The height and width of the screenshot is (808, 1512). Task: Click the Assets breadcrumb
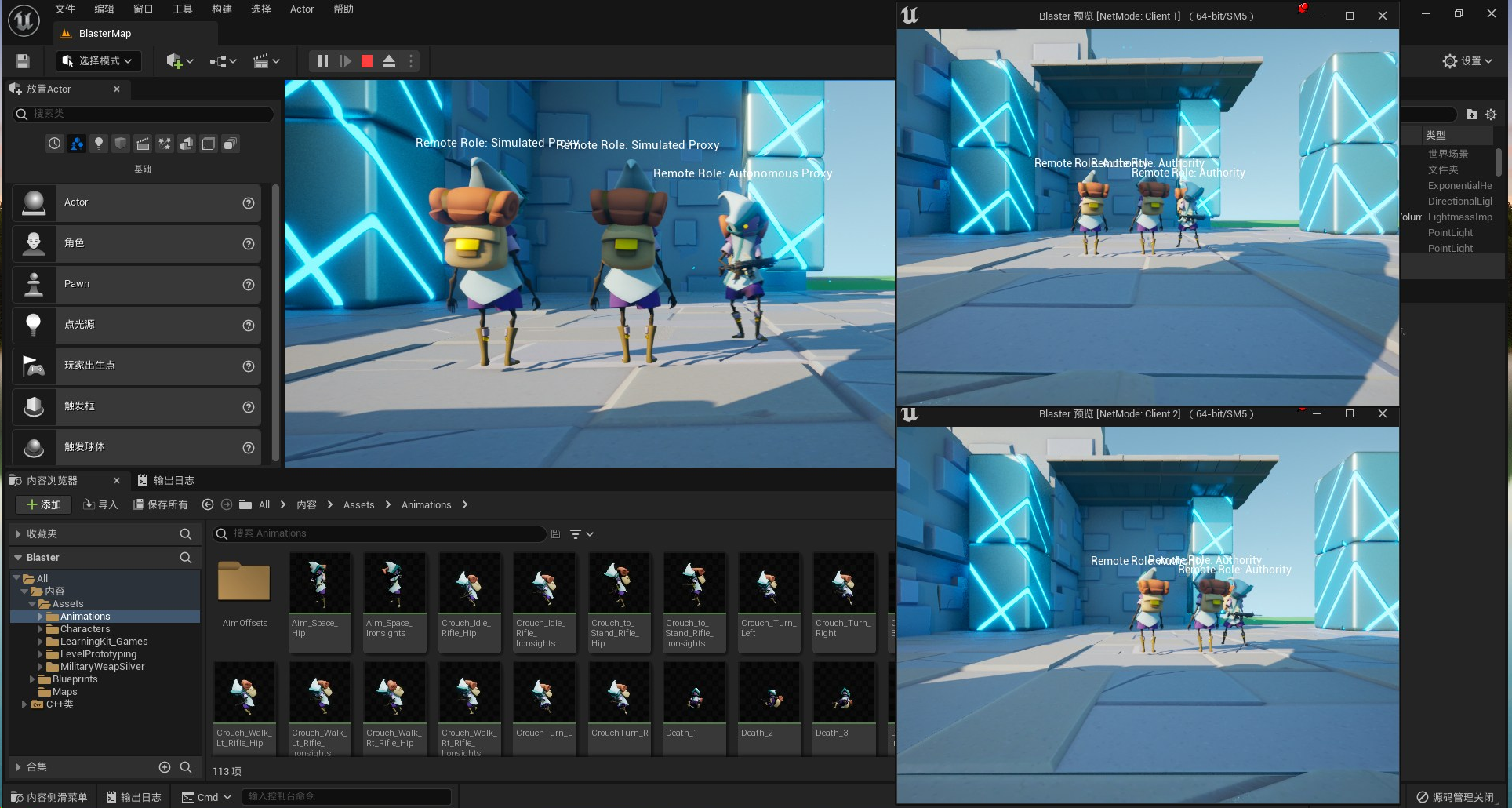tap(358, 504)
